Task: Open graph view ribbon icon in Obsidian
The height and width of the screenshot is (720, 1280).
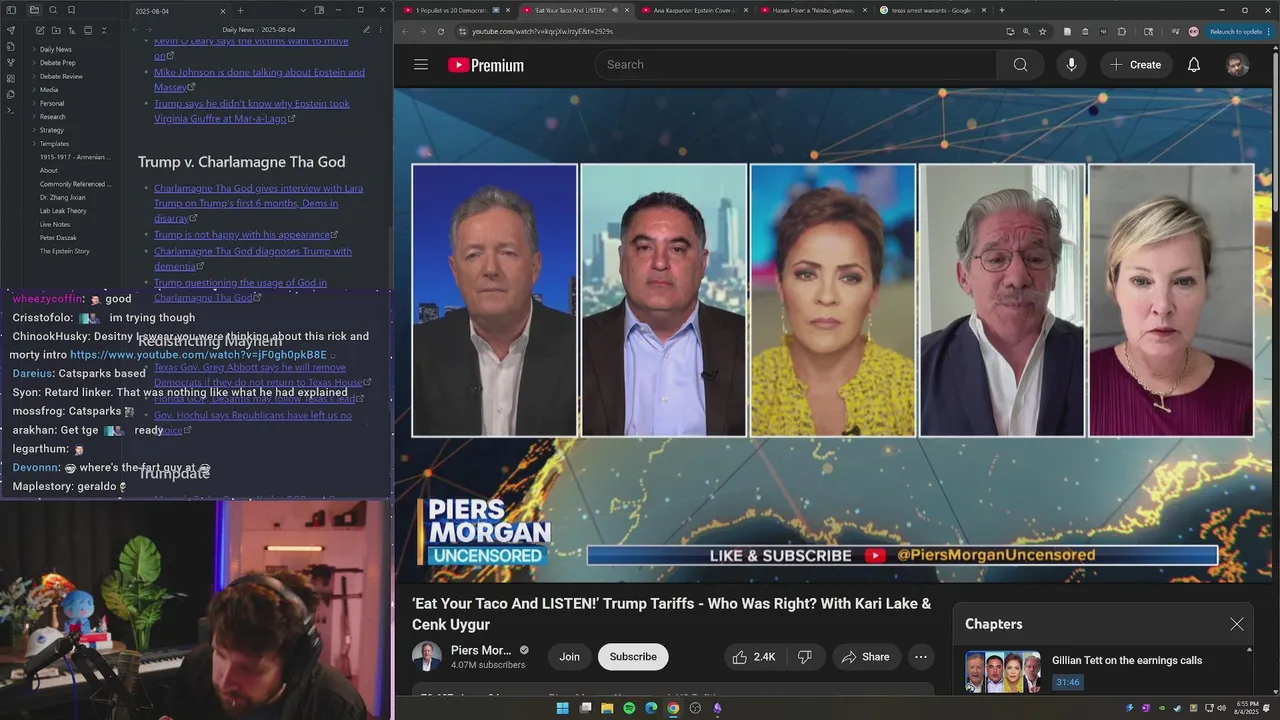Action: [x=11, y=62]
